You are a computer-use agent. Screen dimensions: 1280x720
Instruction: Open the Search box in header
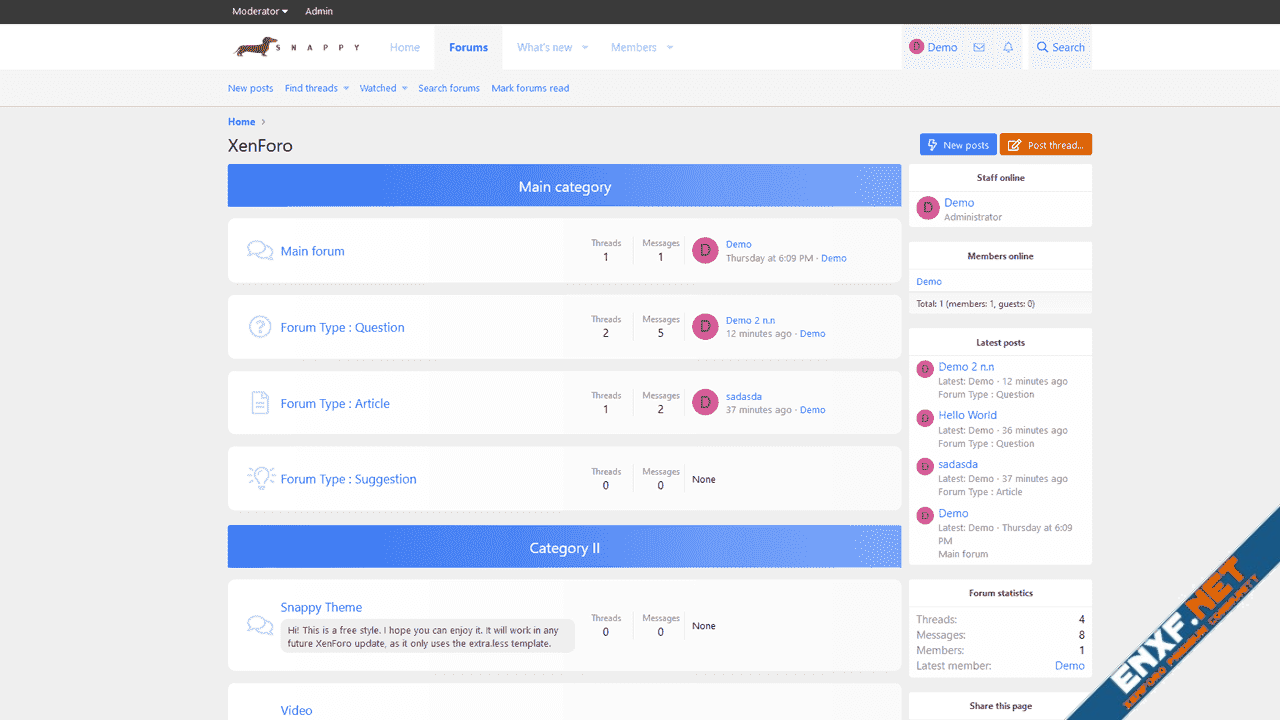click(1060, 47)
